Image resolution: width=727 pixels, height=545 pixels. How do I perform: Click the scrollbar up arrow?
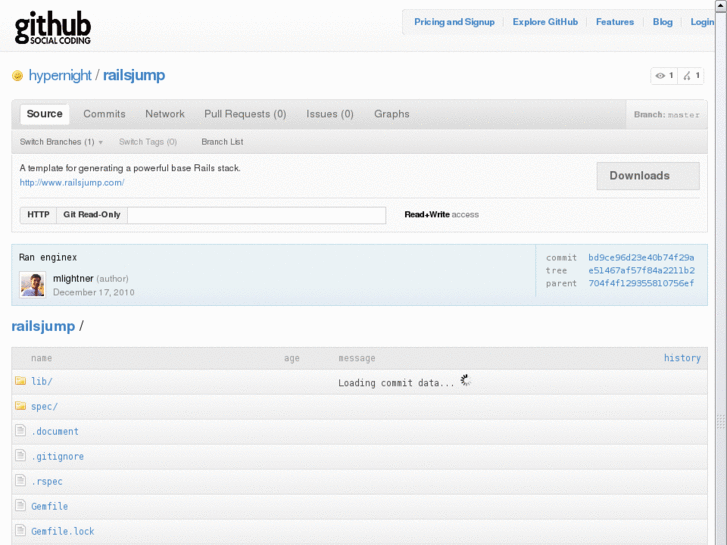(x=721, y=5)
